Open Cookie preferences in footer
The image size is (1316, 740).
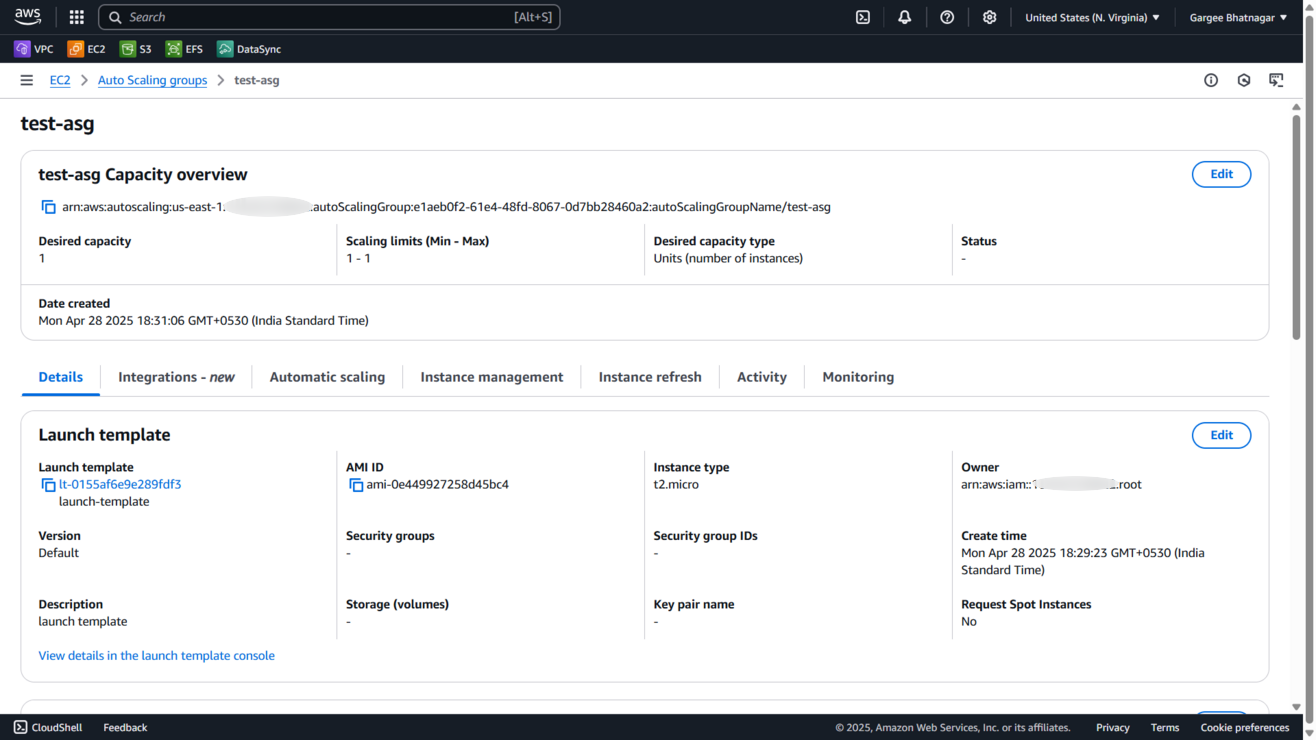1245,727
